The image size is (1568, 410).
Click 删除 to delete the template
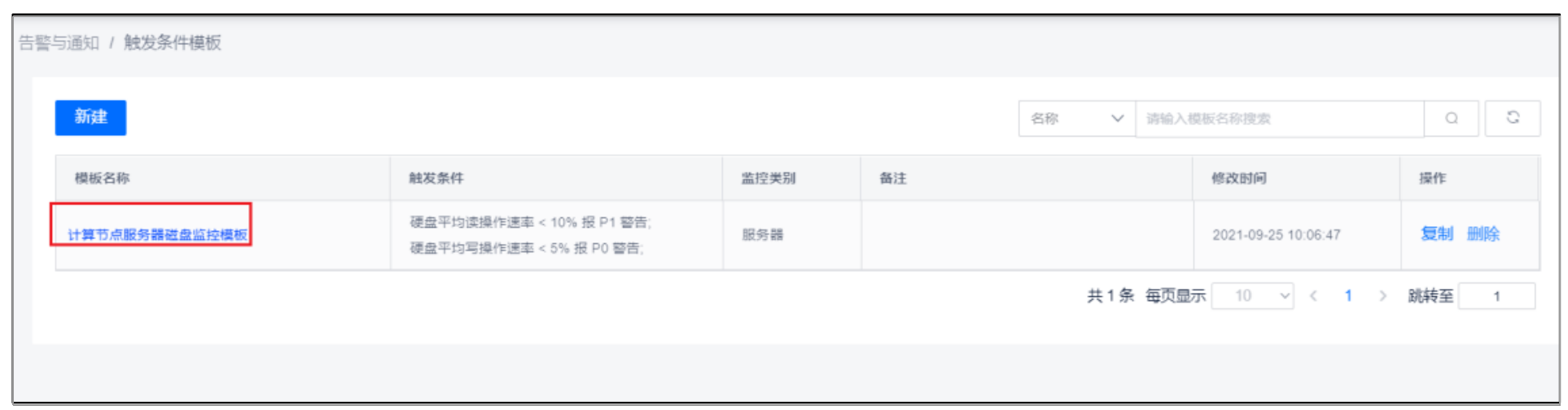tap(1483, 234)
